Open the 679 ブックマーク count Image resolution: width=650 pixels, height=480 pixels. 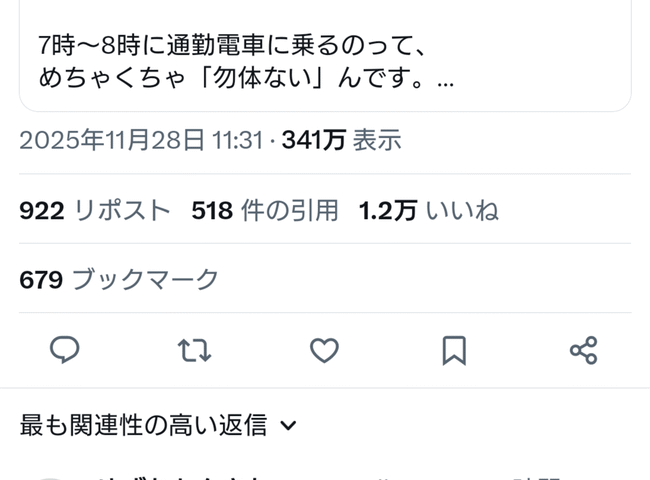click(119, 279)
